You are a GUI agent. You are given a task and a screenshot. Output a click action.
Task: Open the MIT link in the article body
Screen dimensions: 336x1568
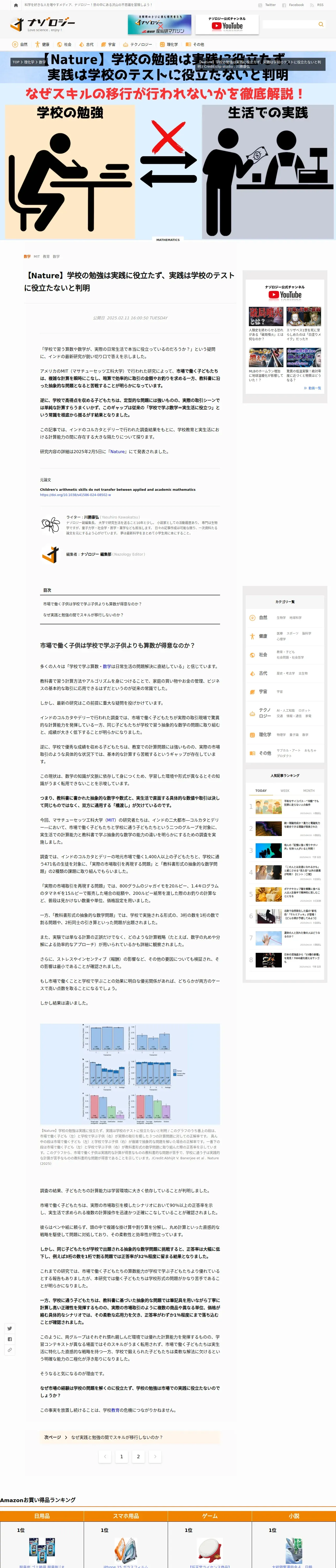pyautogui.click(x=110, y=820)
